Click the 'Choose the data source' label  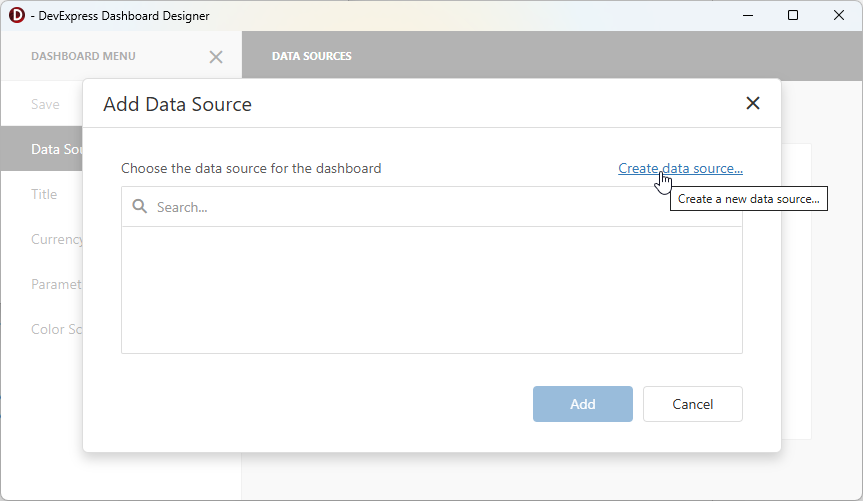(251, 168)
